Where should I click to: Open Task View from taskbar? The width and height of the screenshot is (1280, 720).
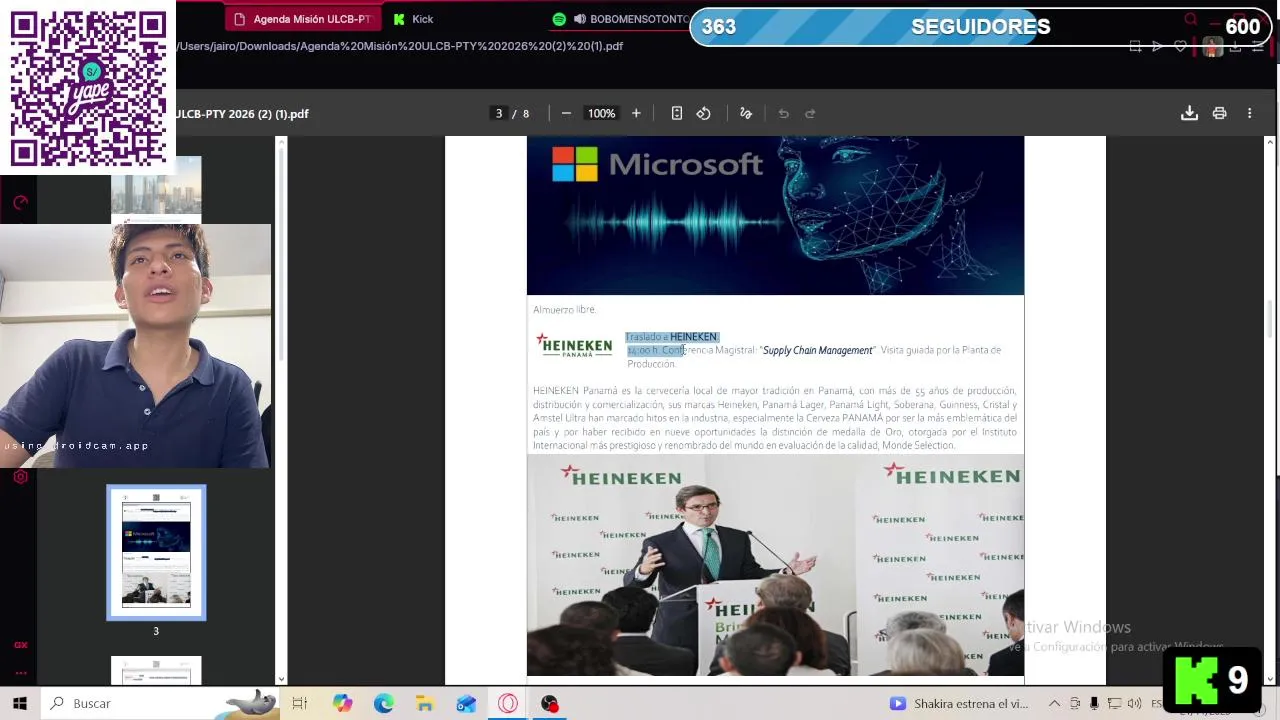299,703
